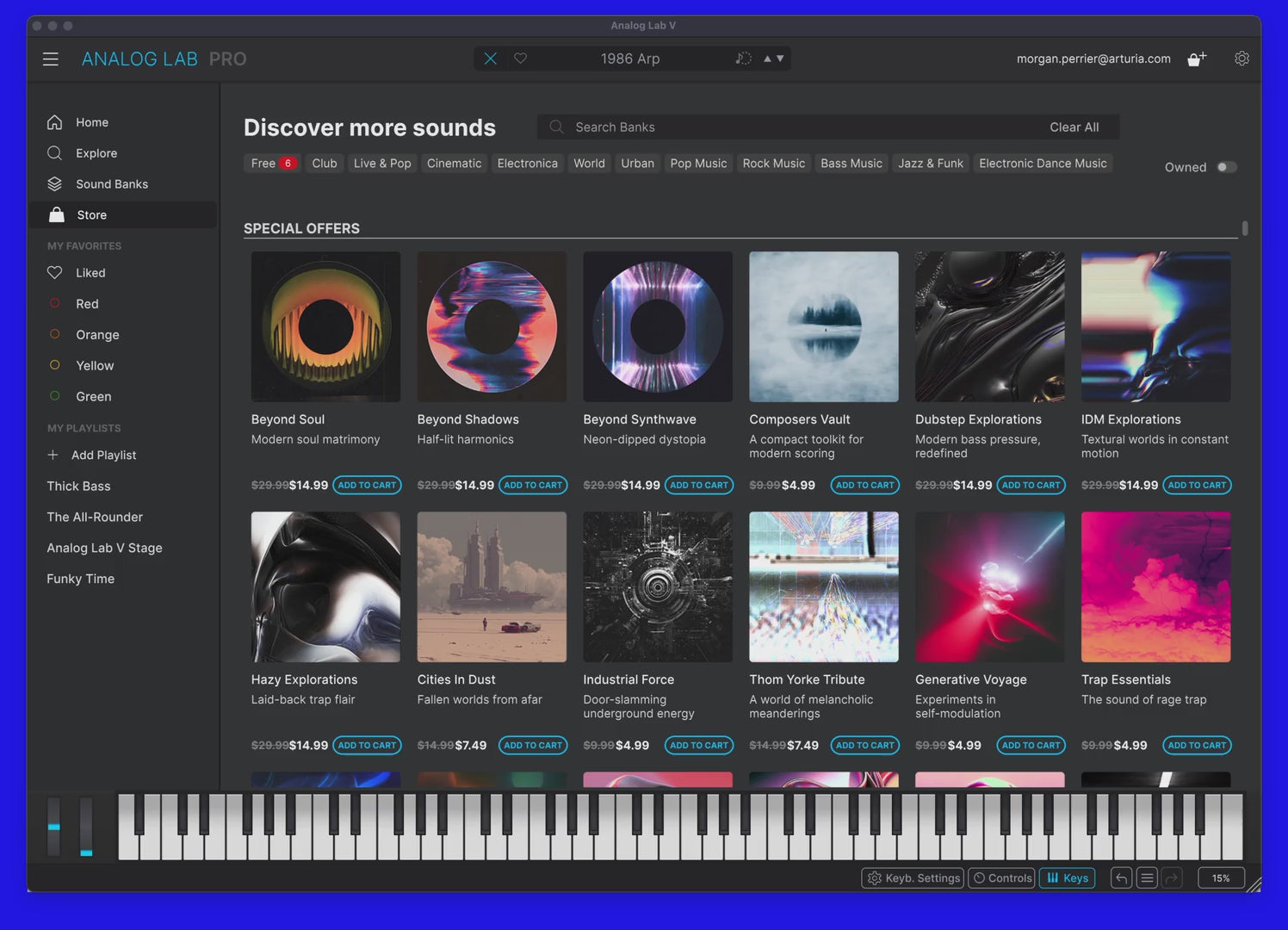Add Trap Essentials to cart

(x=1197, y=745)
